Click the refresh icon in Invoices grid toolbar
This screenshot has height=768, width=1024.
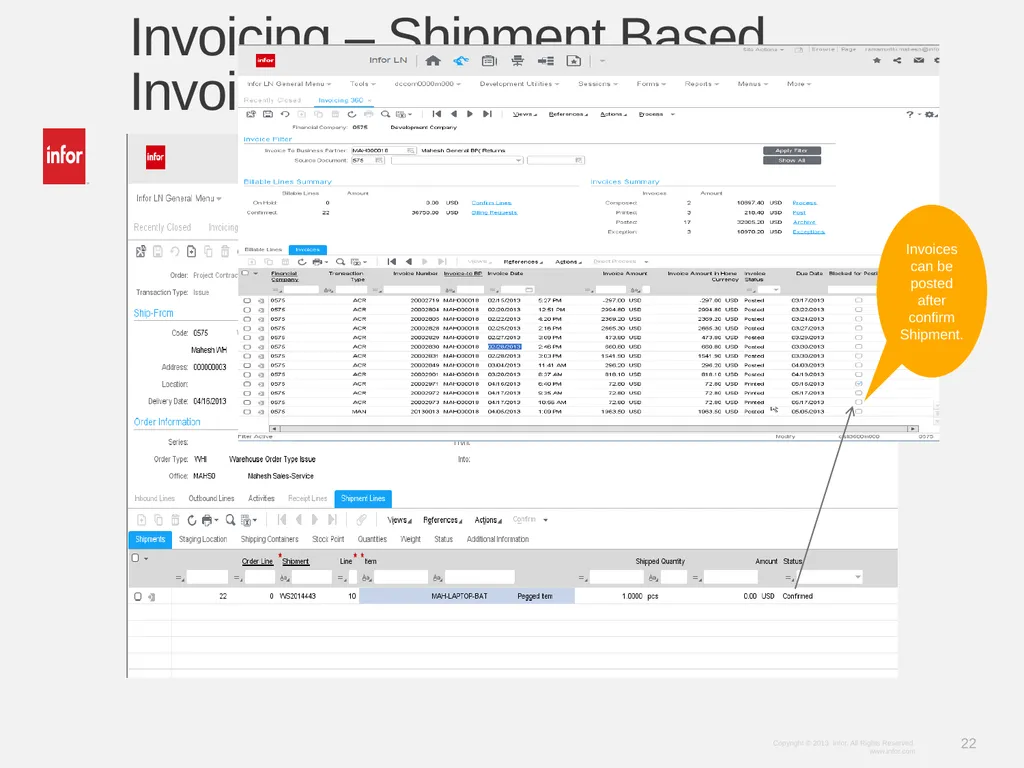pos(302,262)
